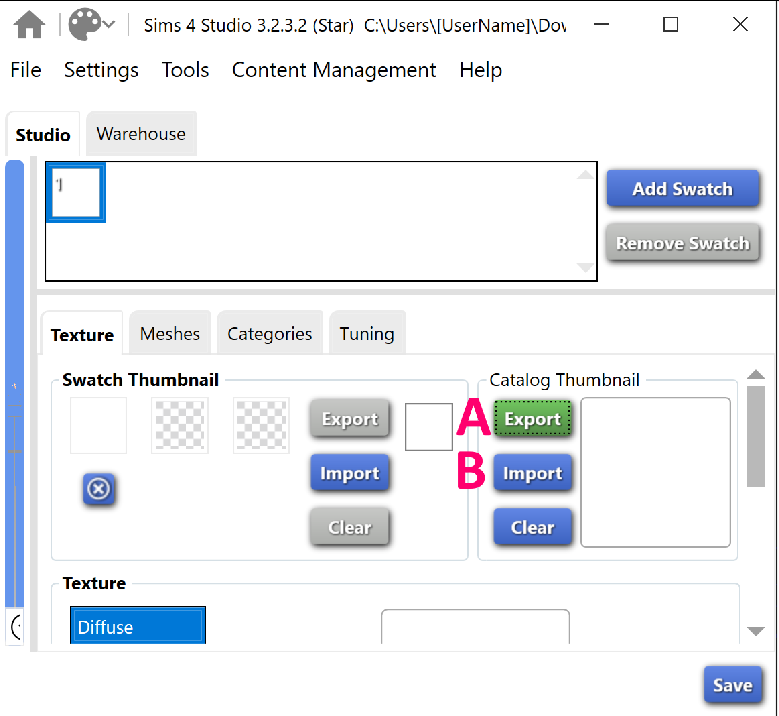The width and height of the screenshot is (779, 716).
Task: Click the texture panel scroll down arrow
Action: coord(756,632)
